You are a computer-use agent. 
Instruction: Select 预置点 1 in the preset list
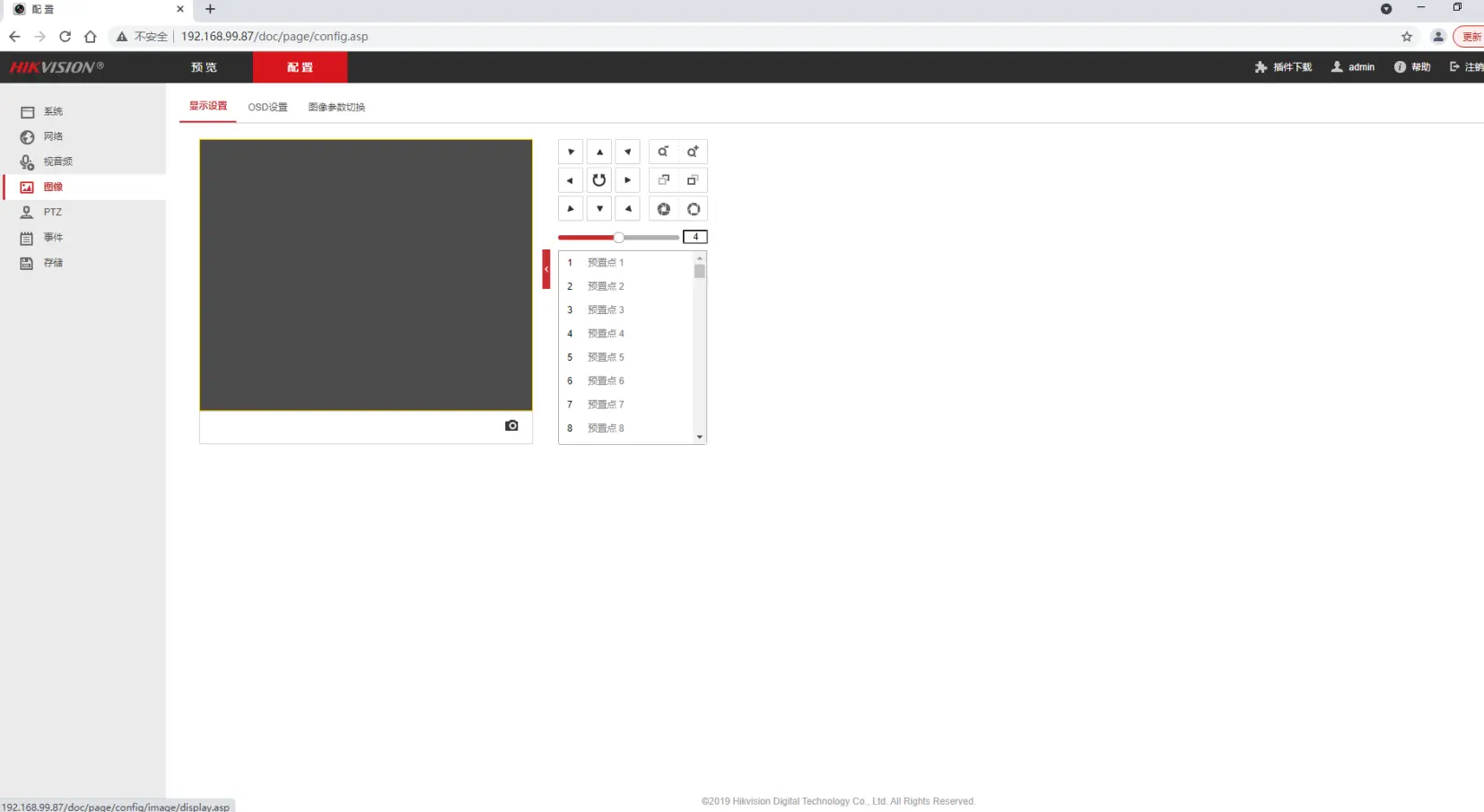coord(626,263)
